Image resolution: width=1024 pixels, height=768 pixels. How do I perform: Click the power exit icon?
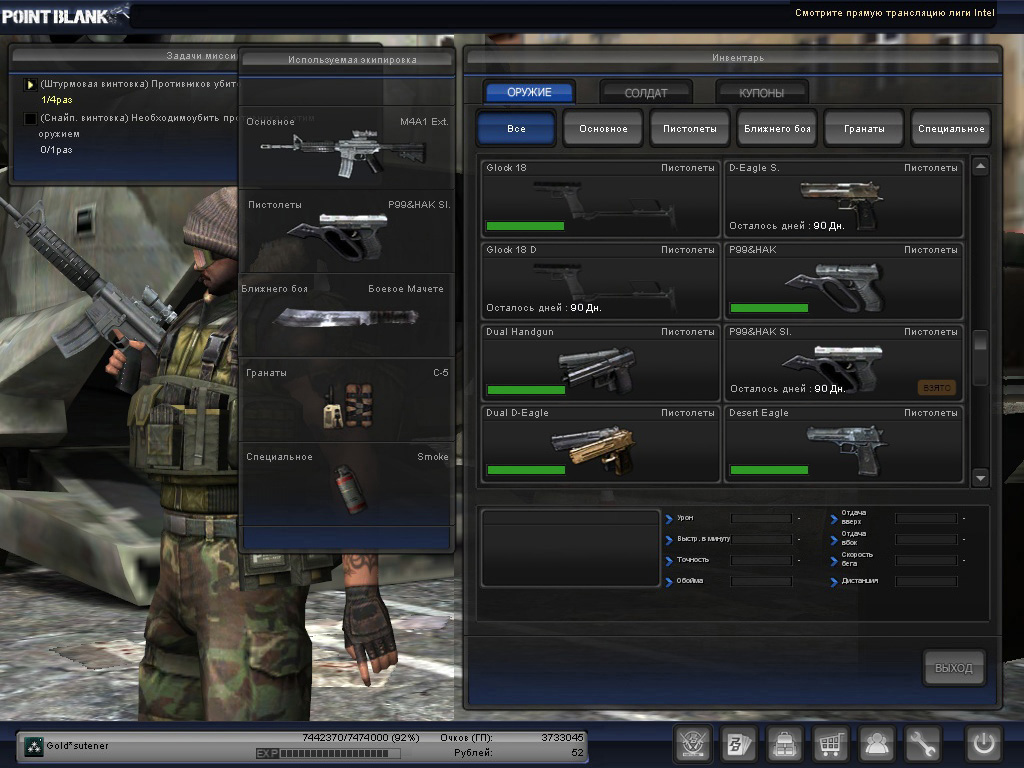pyautogui.click(x=984, y=743)
